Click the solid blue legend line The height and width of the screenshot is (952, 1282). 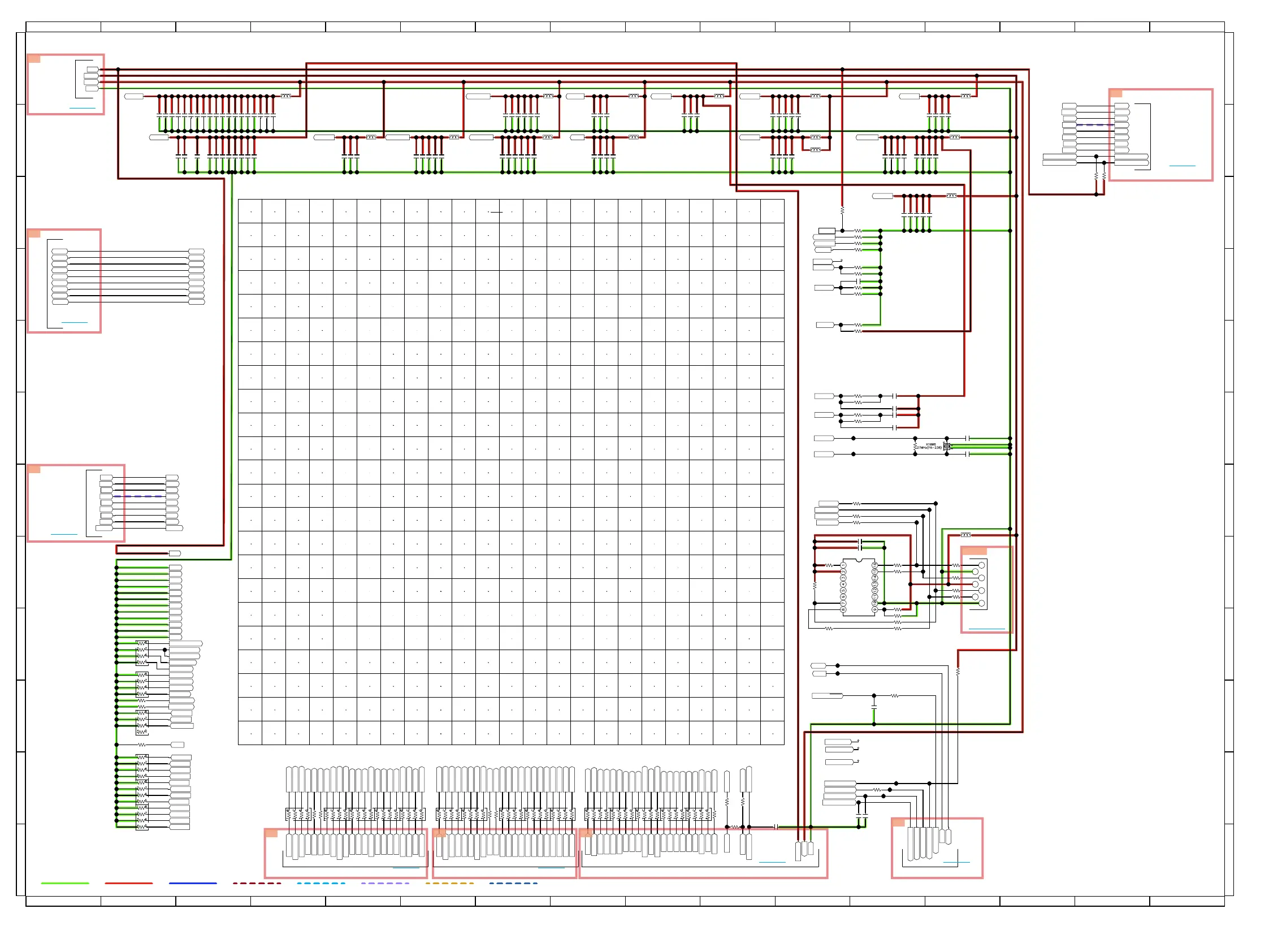(x=192, y=883)
